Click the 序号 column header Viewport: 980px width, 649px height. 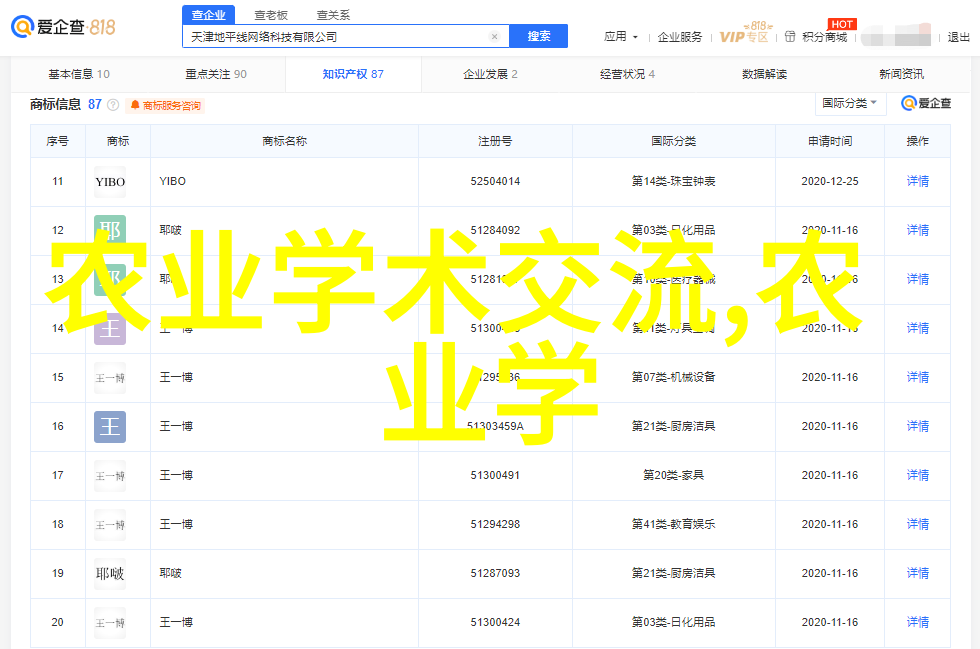[58, 141]
